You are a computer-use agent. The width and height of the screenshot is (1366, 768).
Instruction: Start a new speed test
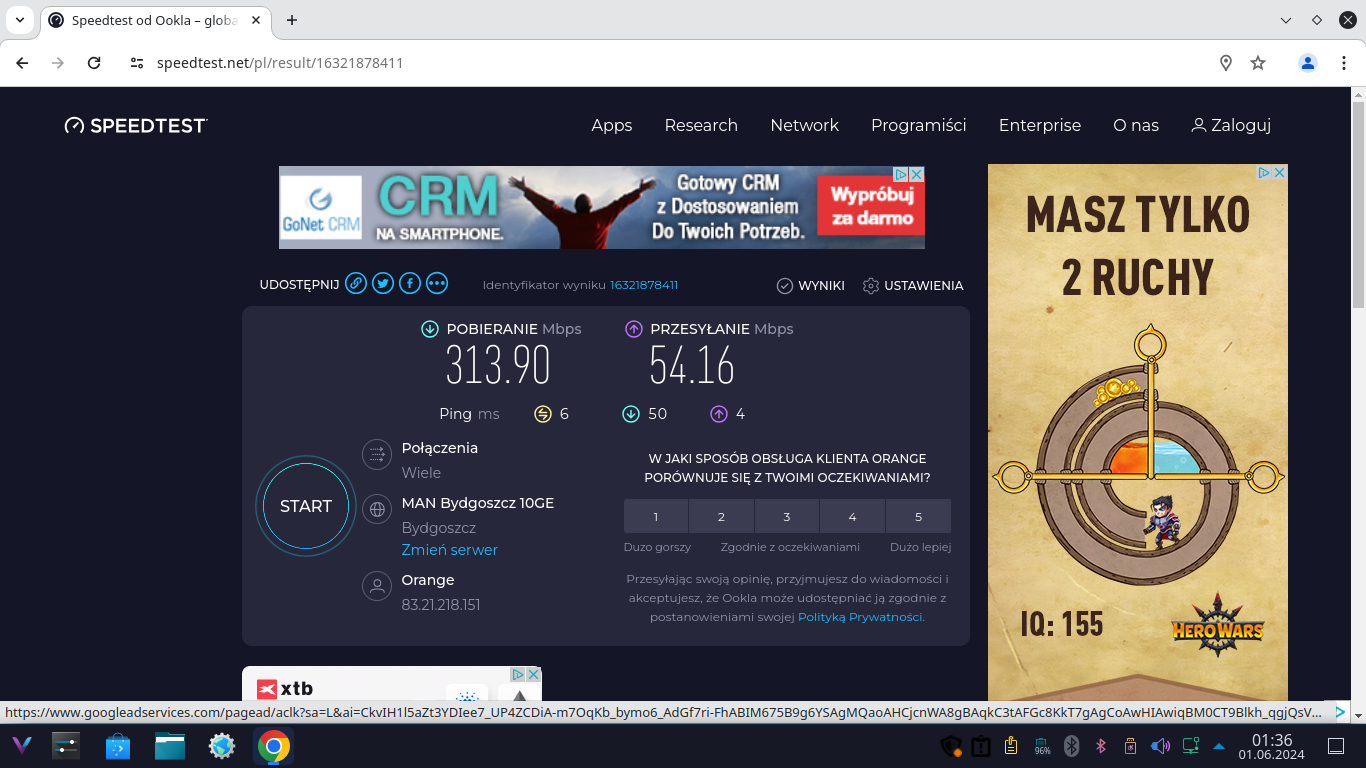click(x=306, y=506)
